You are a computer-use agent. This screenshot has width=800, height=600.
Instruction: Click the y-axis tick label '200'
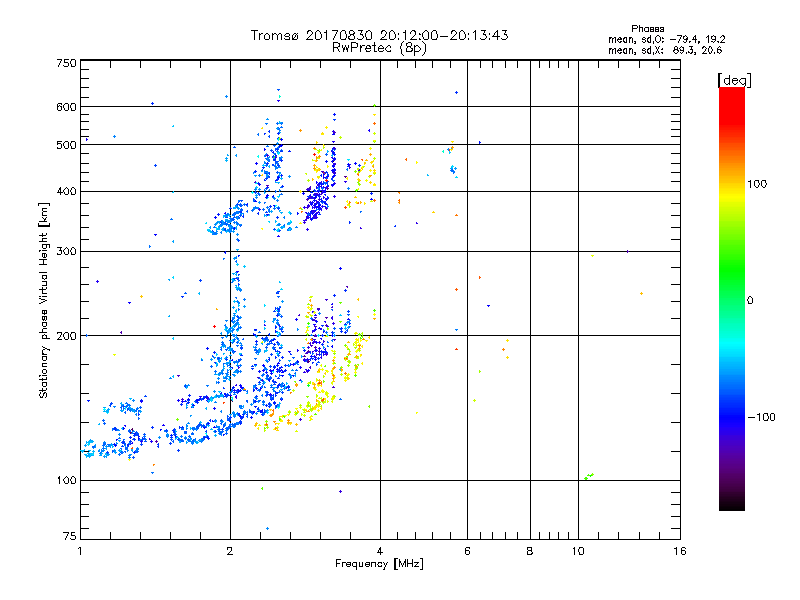[67, 336]
